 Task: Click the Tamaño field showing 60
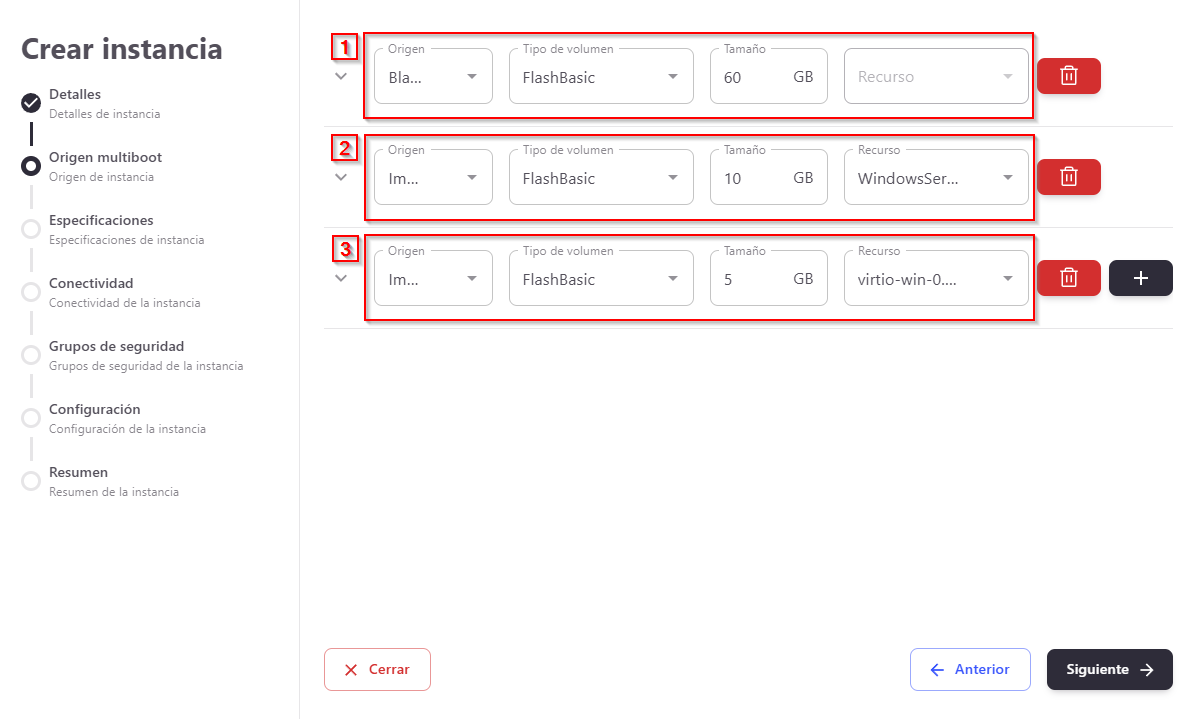point(755,77)
